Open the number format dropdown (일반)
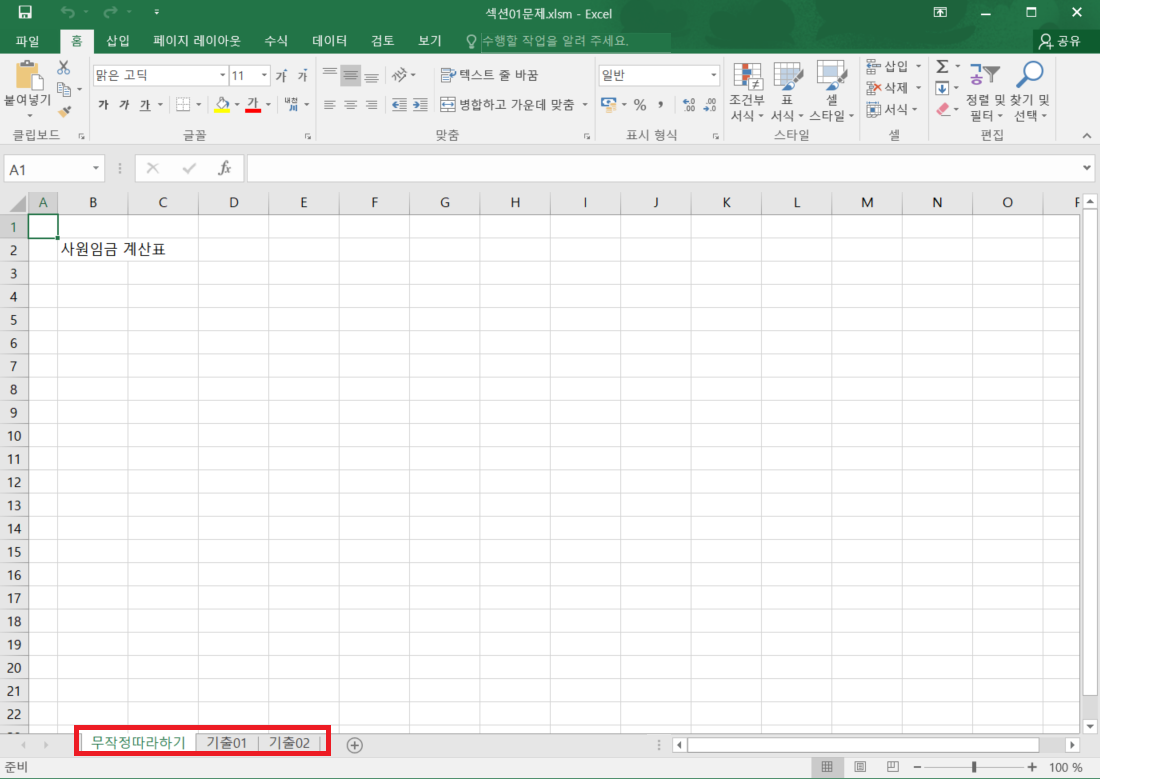The height and width of the screenshot is (779, 1152). (x=713, y=75)
